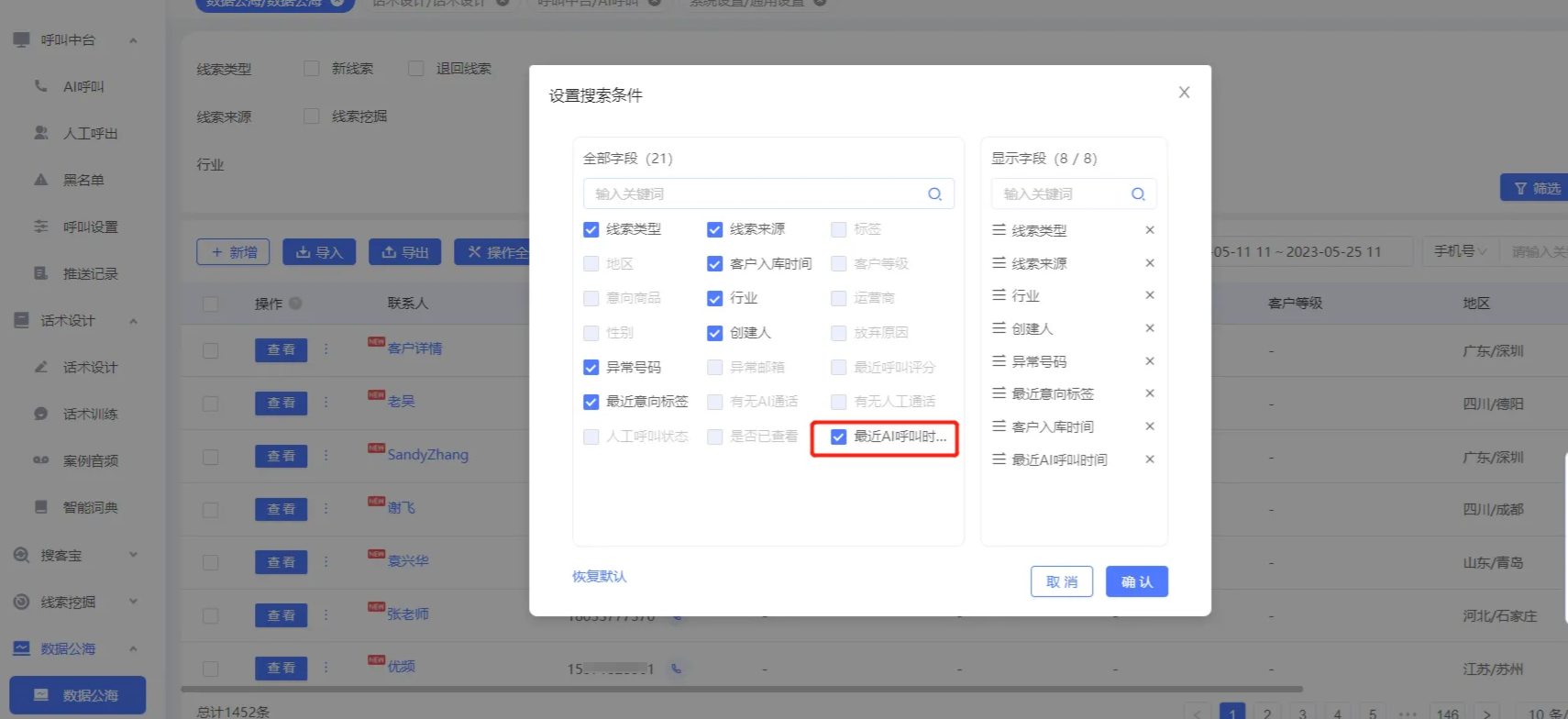
Task: Click 取消 to cancel the dialog
Action: 1062,581
